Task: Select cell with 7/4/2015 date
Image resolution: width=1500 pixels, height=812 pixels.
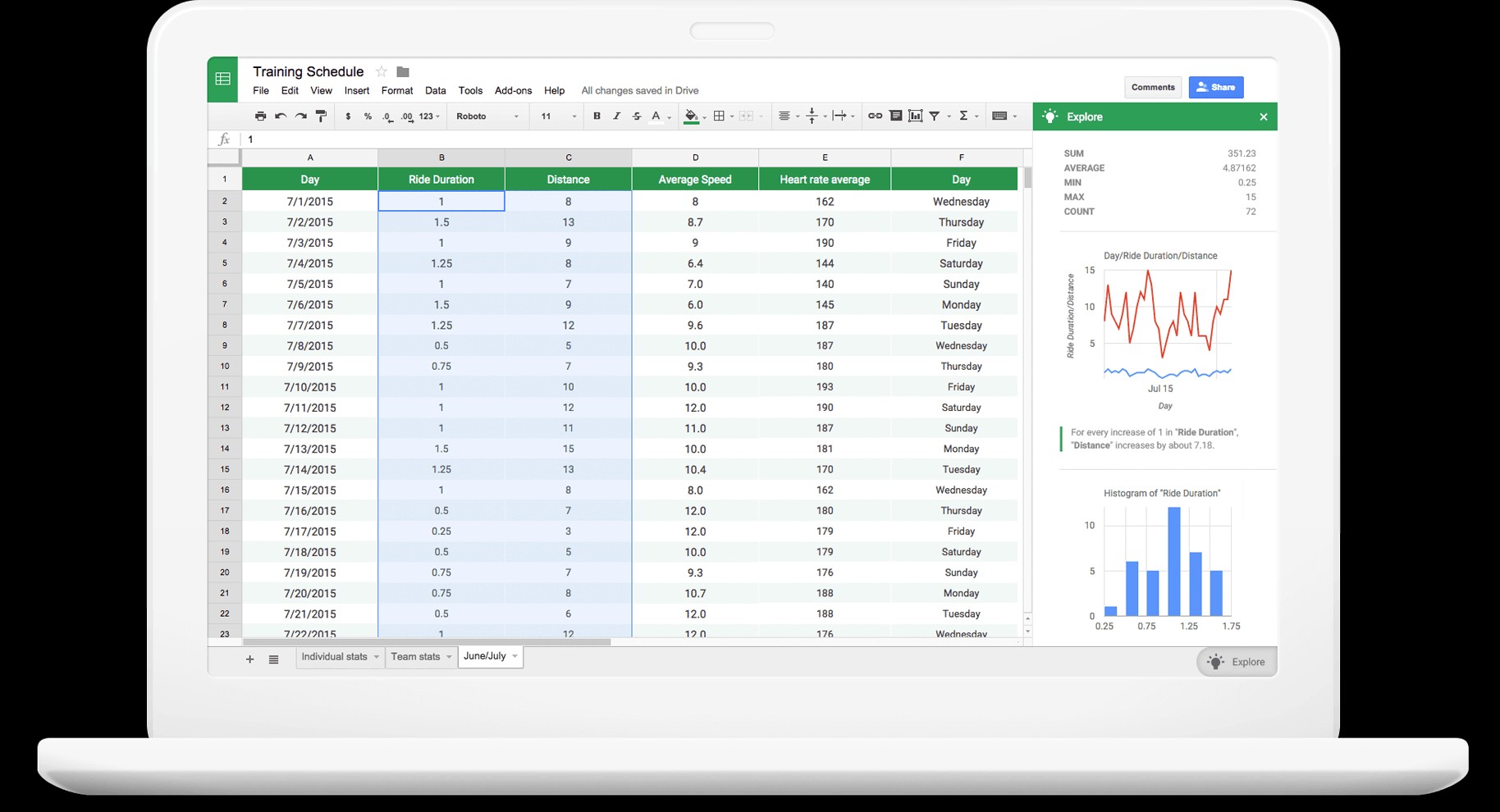Action: [310, 262]
